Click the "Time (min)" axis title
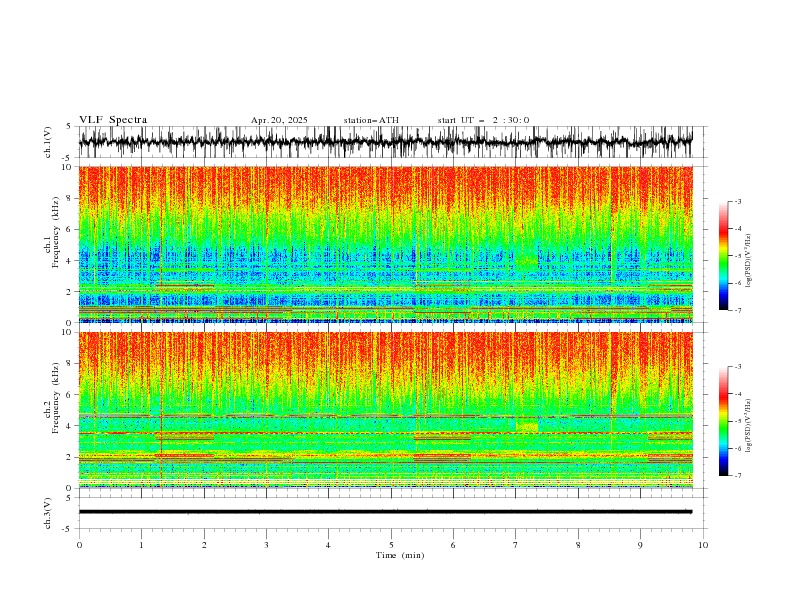This screenshot has height=612, width=792. click(400, 555)
